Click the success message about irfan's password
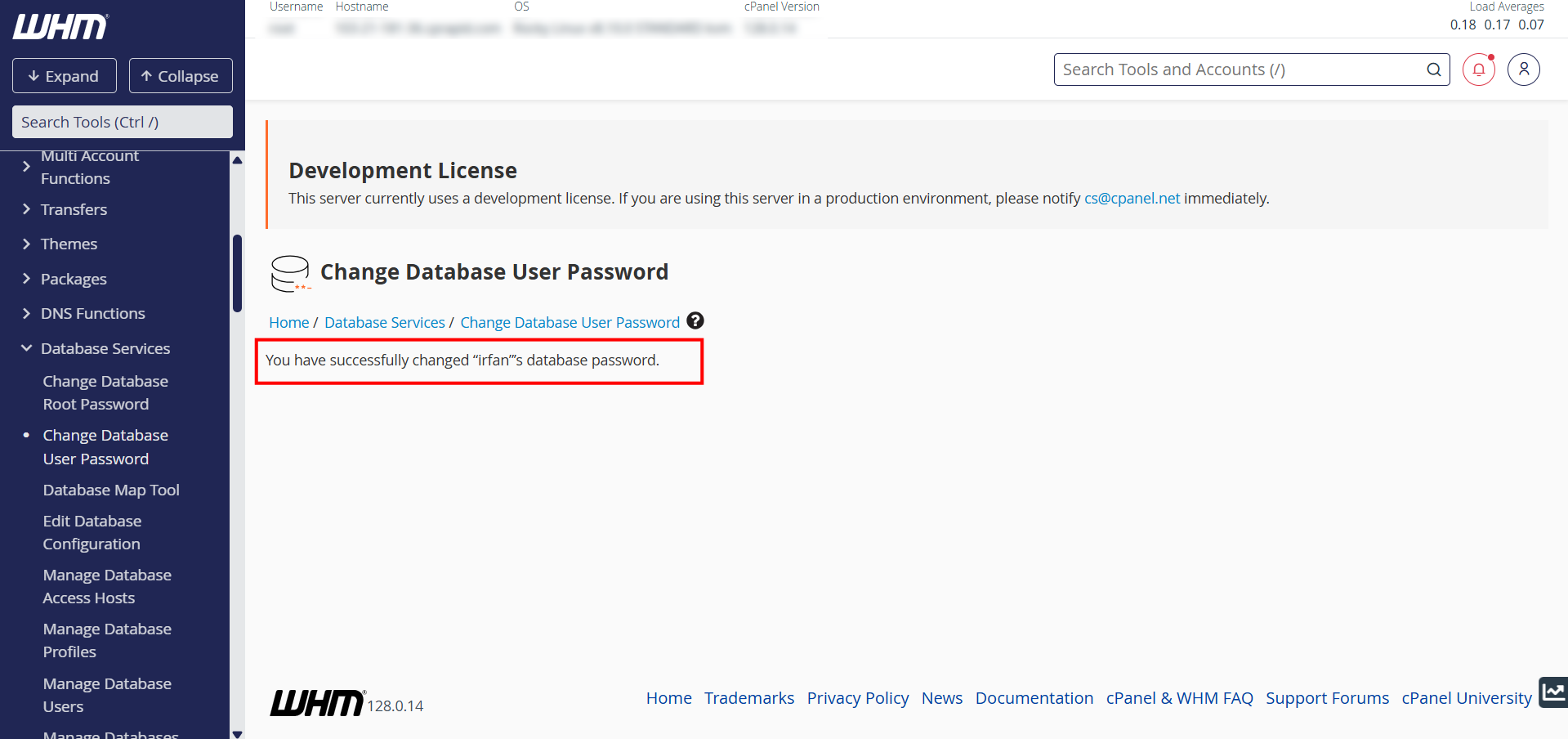This screenshot has width=1568, height=739. tap(462, 361)
